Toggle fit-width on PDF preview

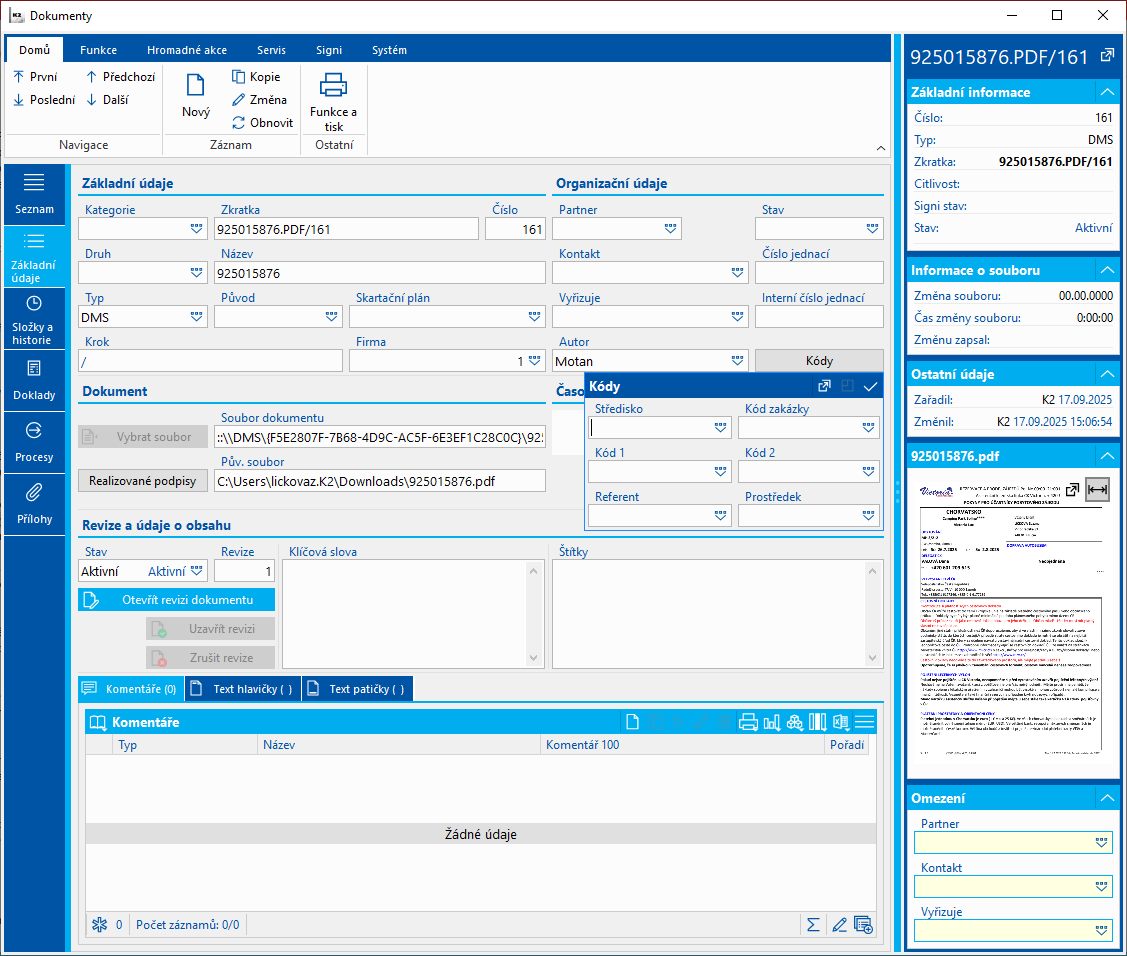point(1097,490)
